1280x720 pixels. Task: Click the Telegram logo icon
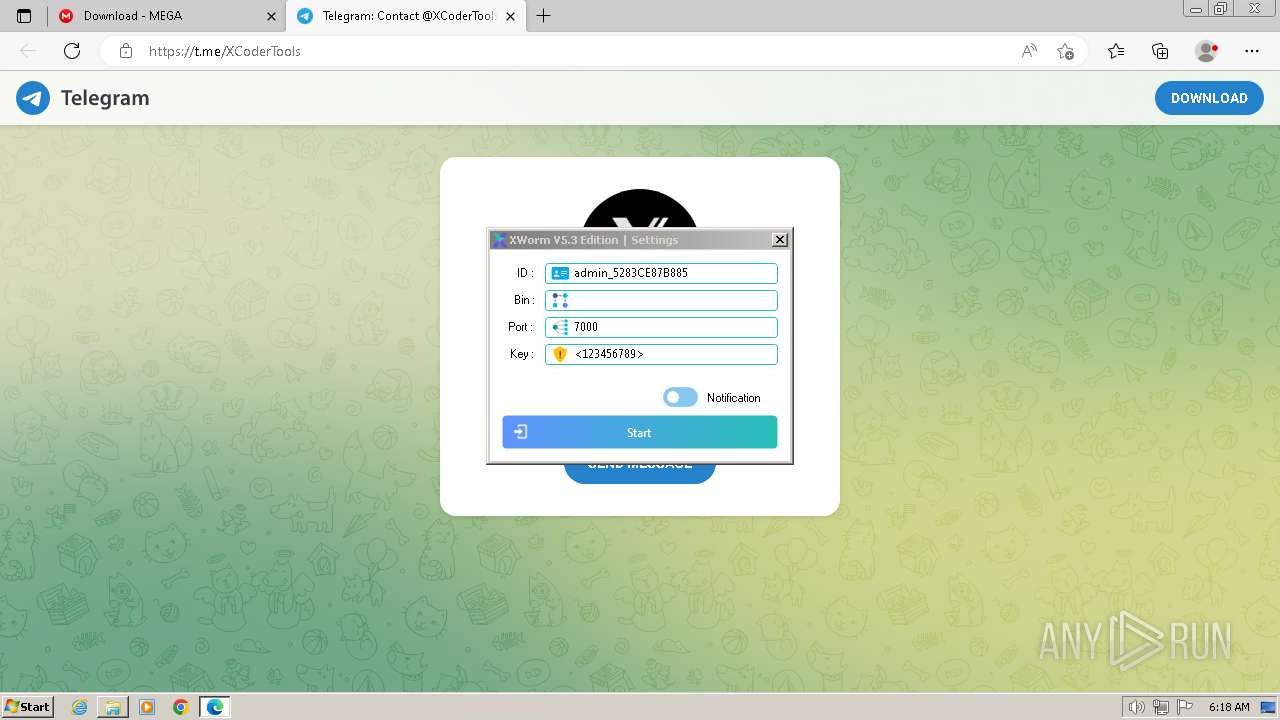[x=33, y=98]
